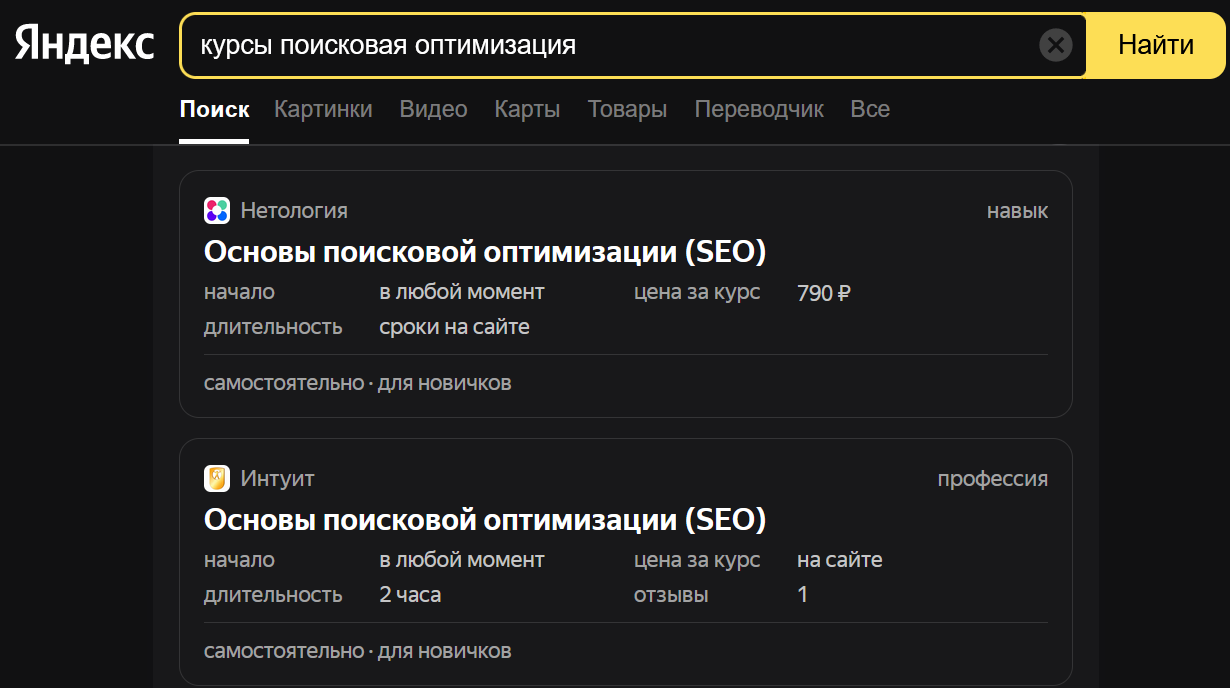Expand the Все services menu
Image resolution: width=1230 pixels, height=688 pixels.
tap(869, 109)
